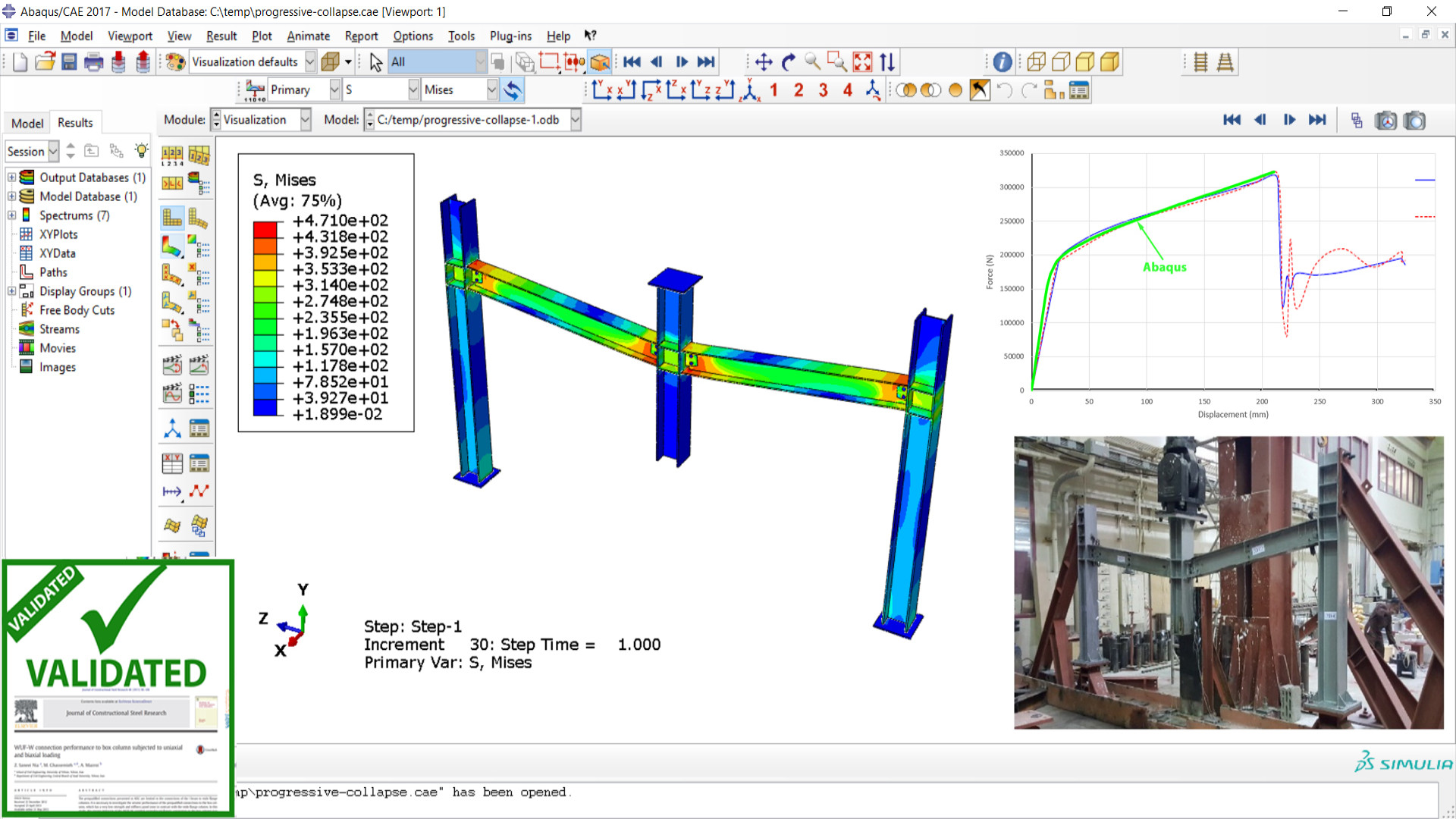Click the dark blue swatch in the legend

[x=265, y=406]
